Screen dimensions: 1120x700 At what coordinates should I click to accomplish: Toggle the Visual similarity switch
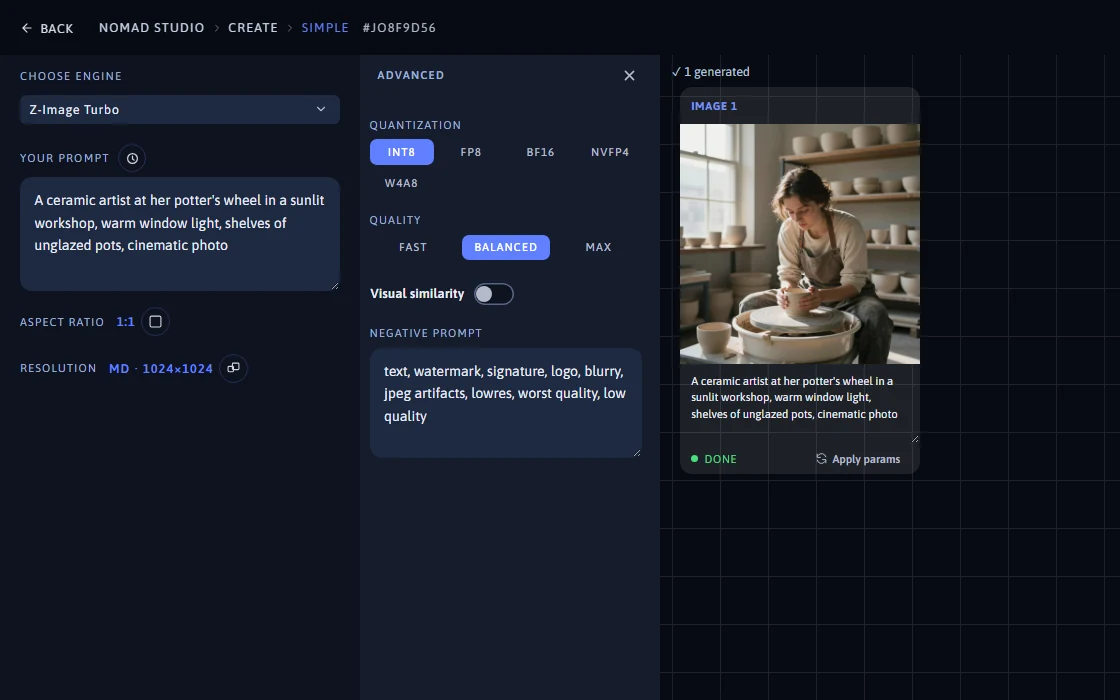[494, 294]
